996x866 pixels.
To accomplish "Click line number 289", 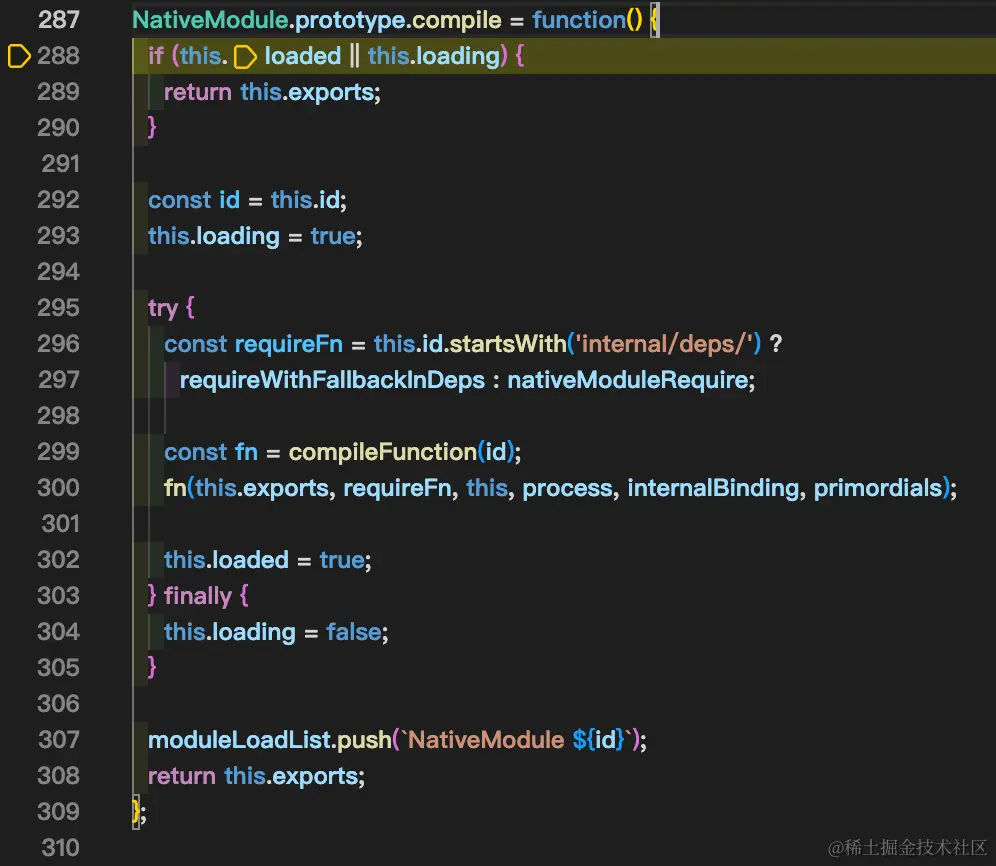I will point(58,92).
